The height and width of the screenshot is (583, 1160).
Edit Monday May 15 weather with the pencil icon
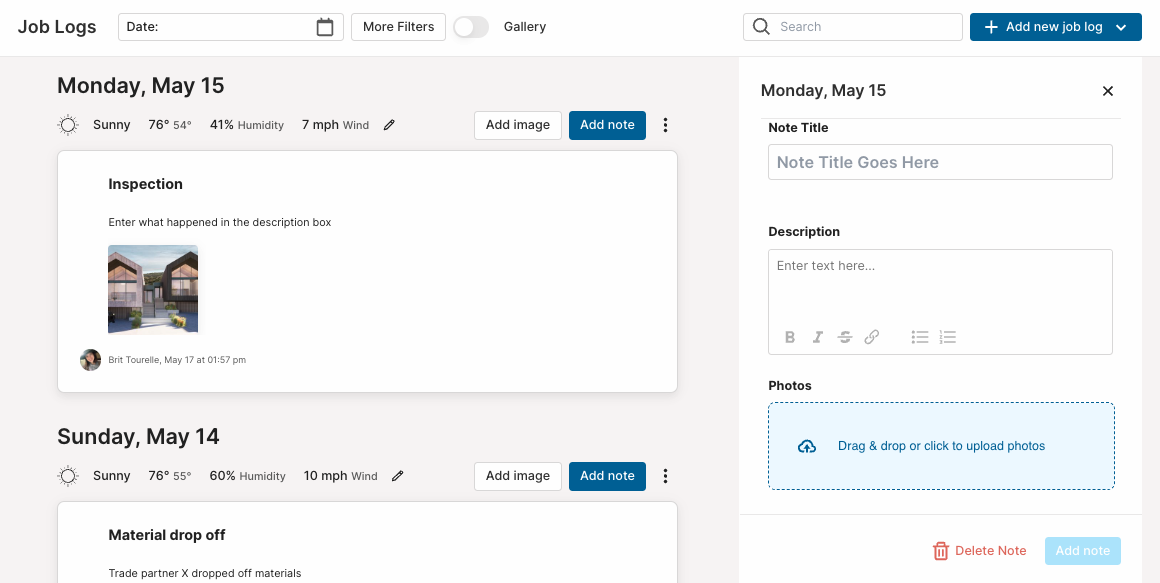tap(389, 125)
